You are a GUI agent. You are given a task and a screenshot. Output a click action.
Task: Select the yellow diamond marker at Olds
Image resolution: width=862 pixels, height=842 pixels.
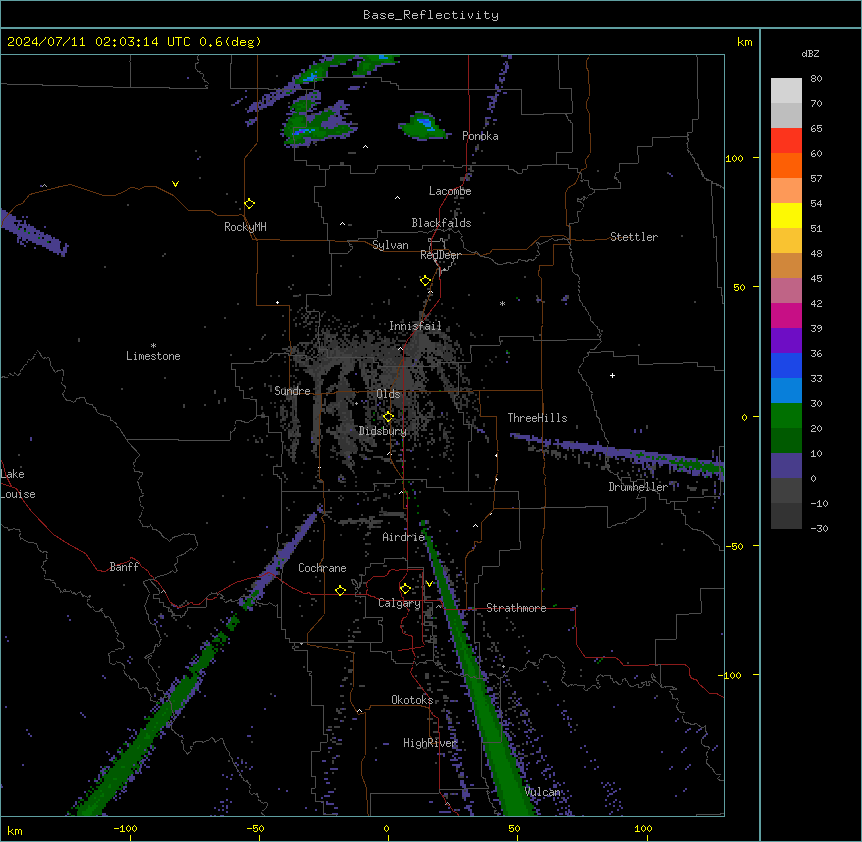pyautogui.click(x=388, y=417)
